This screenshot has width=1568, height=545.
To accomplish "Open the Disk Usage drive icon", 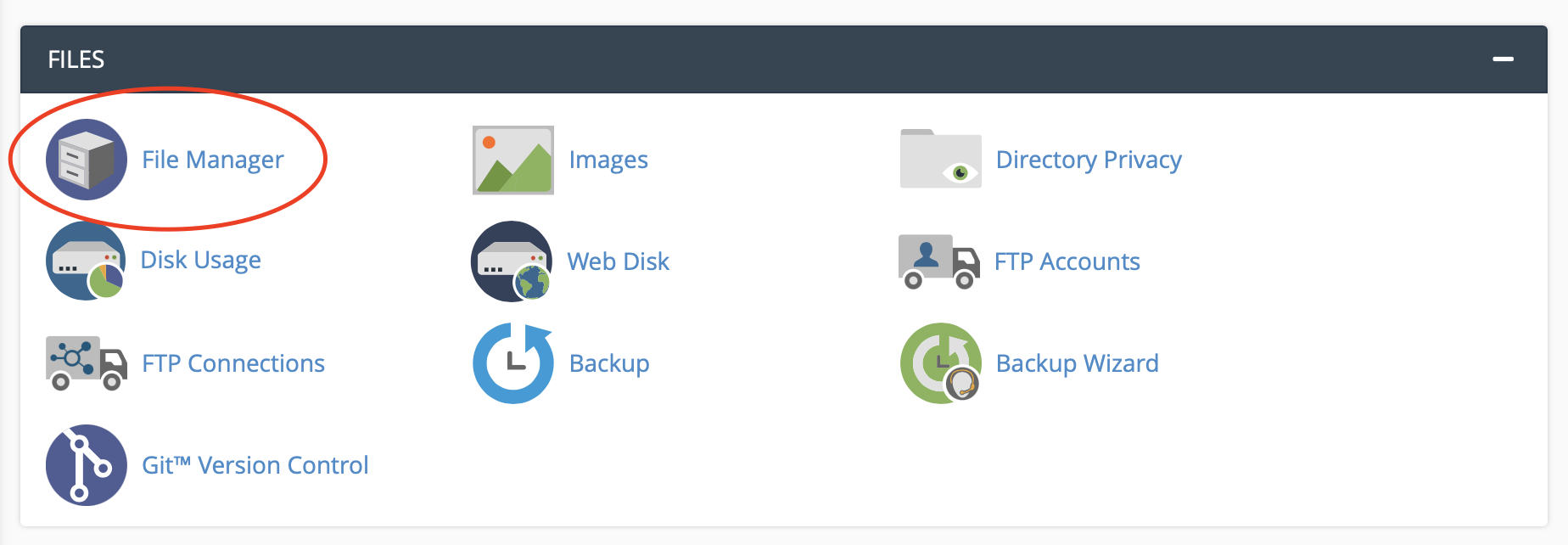I will (86, 261).
